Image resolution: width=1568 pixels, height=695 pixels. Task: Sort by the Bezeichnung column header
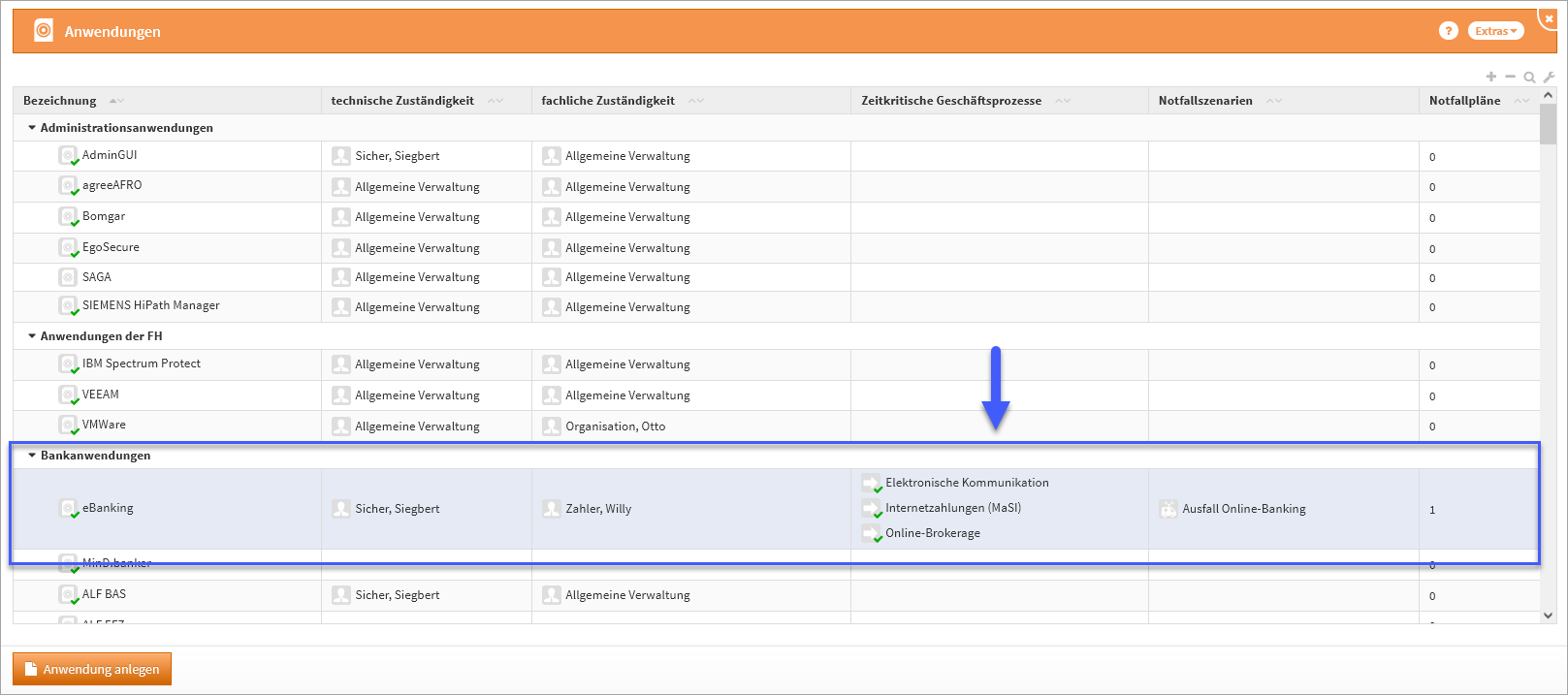click(x=60, y=101)
